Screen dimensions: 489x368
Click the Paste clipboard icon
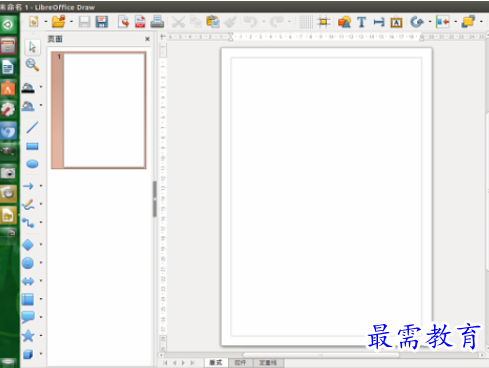point(213,22)
